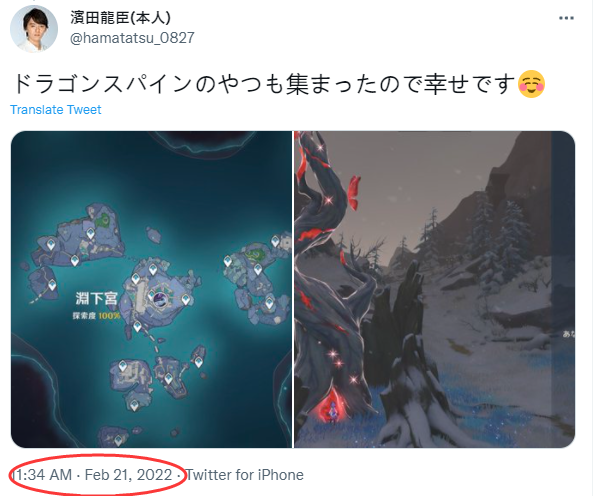Open the author's profile avatar photo
Screen dimensions: 595x496
tap(34, 28)
